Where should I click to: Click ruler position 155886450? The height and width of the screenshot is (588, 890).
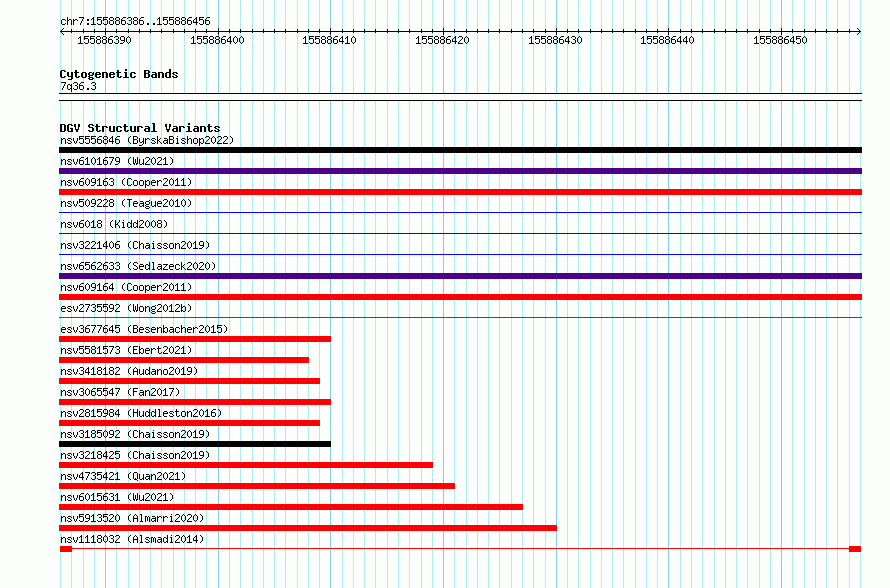pyautogui.click(x=780, y=40)
